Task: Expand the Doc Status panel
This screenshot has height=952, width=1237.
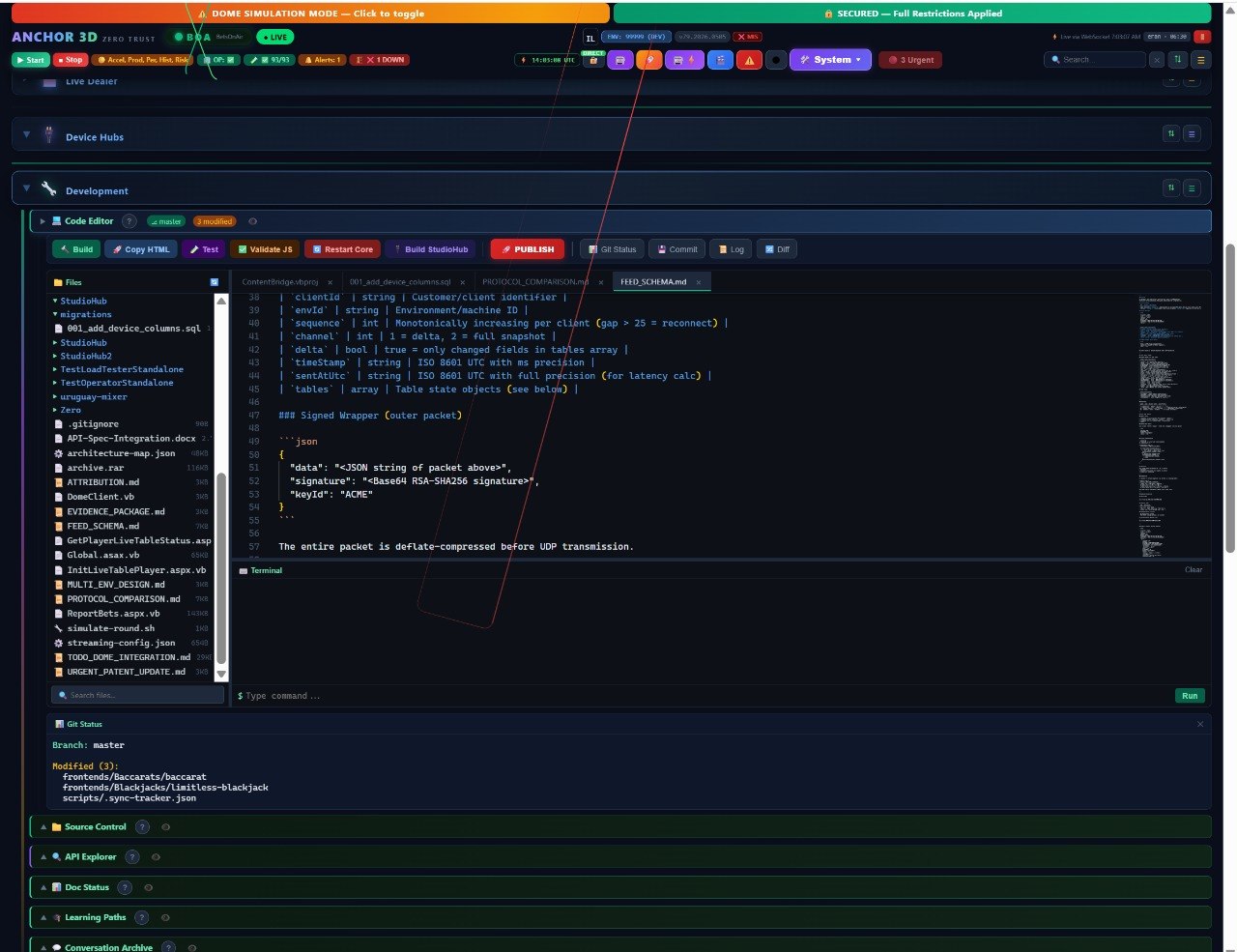Action: [43, 887]
